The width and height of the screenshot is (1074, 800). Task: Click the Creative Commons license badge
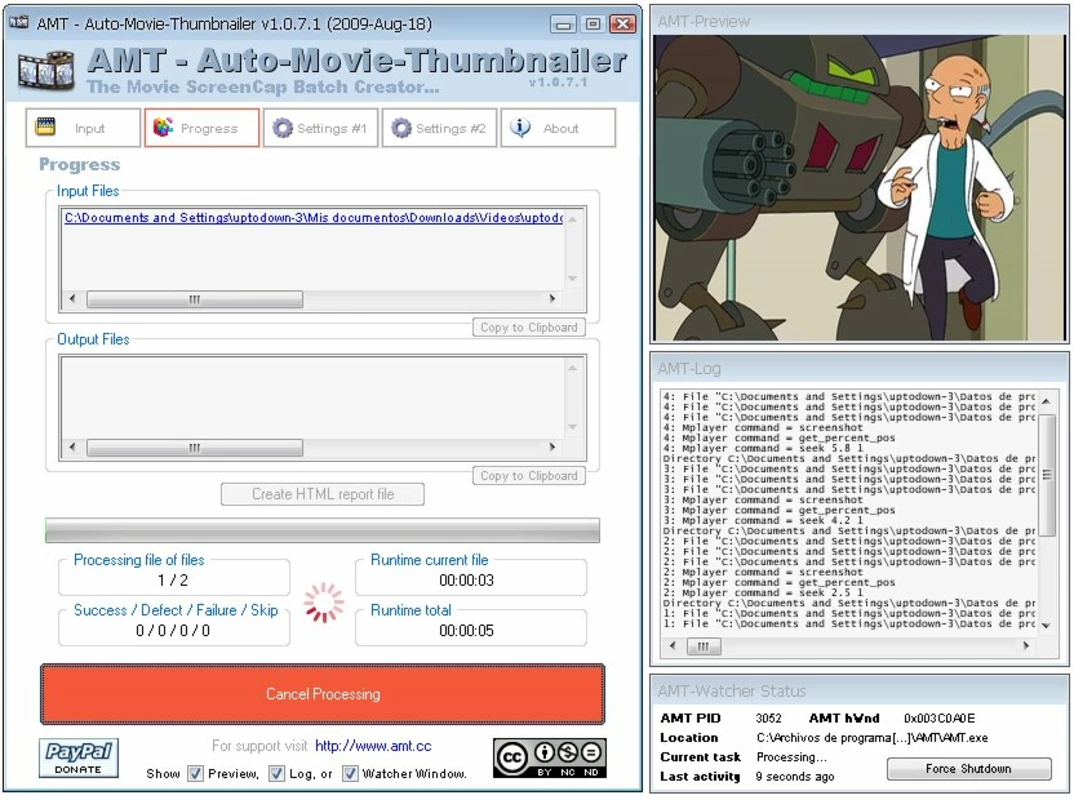point(549,758)
